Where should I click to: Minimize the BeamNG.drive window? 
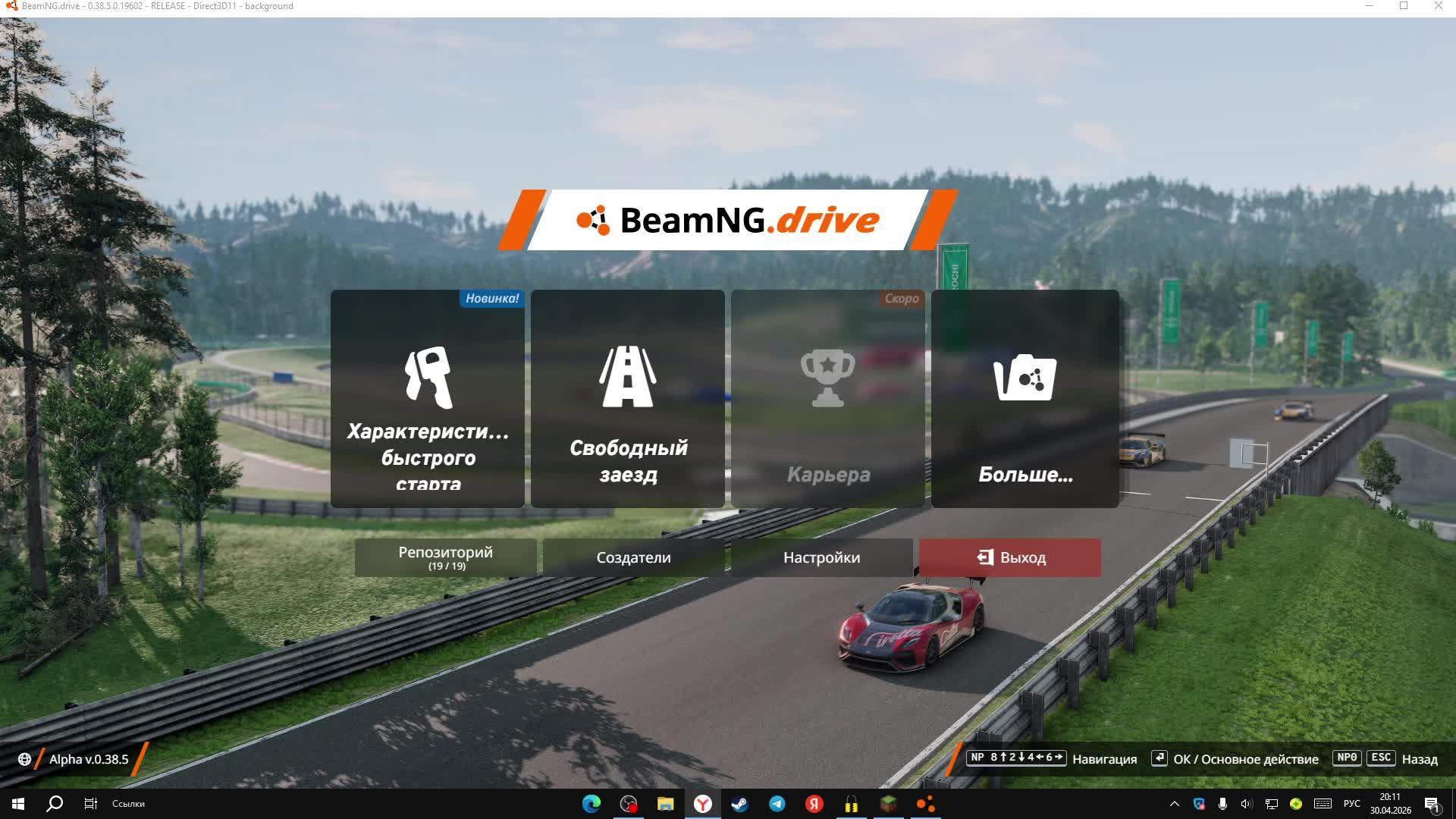click(1370, 6)
